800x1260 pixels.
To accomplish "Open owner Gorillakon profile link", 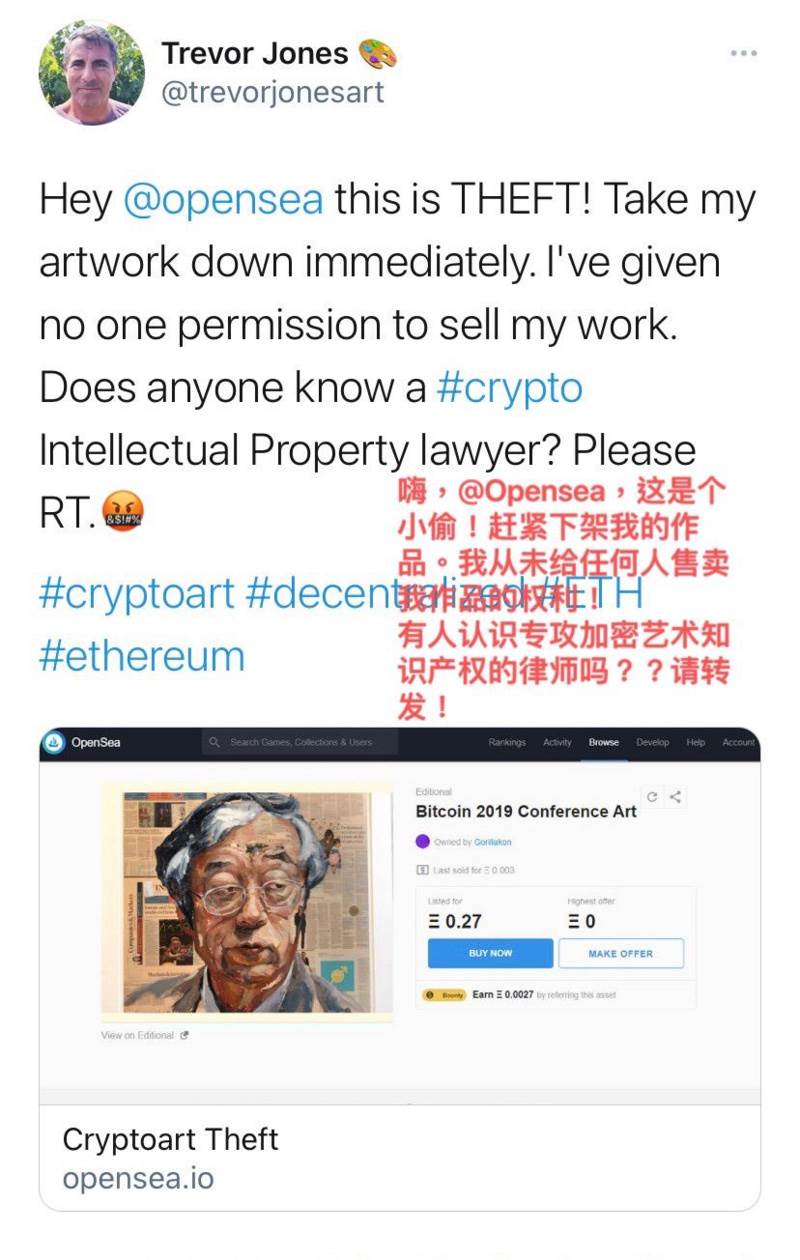I will (x=492, y=842).
